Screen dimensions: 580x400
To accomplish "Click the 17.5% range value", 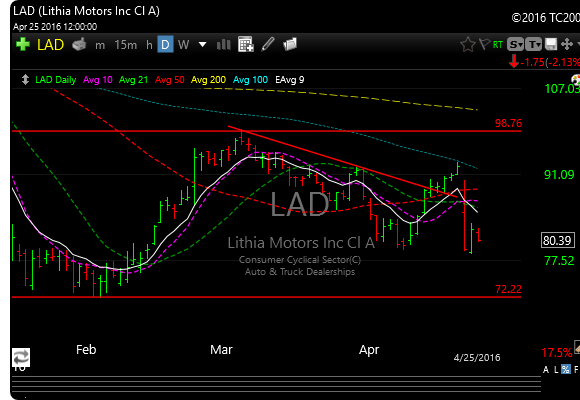I will point(557,353).
